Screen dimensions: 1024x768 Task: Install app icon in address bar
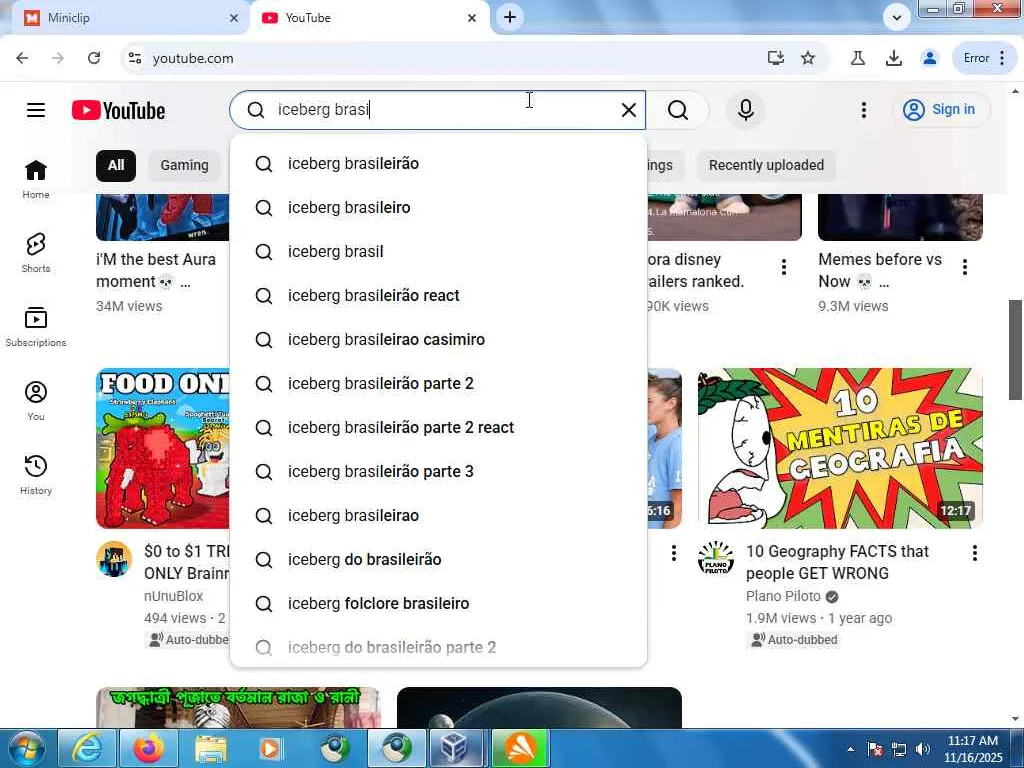coord(775,58)
